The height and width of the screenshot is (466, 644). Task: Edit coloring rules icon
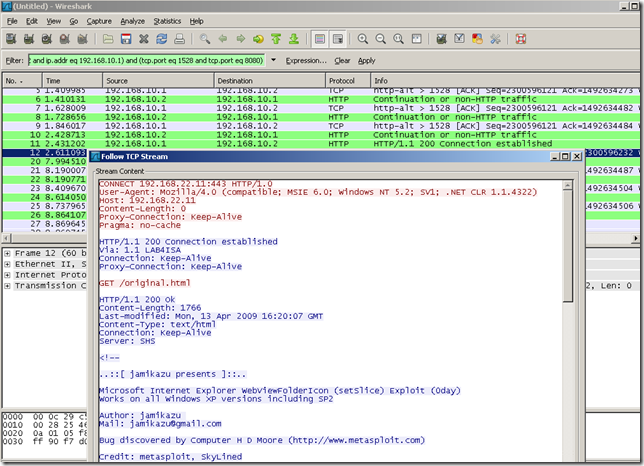tap(477, 39)
